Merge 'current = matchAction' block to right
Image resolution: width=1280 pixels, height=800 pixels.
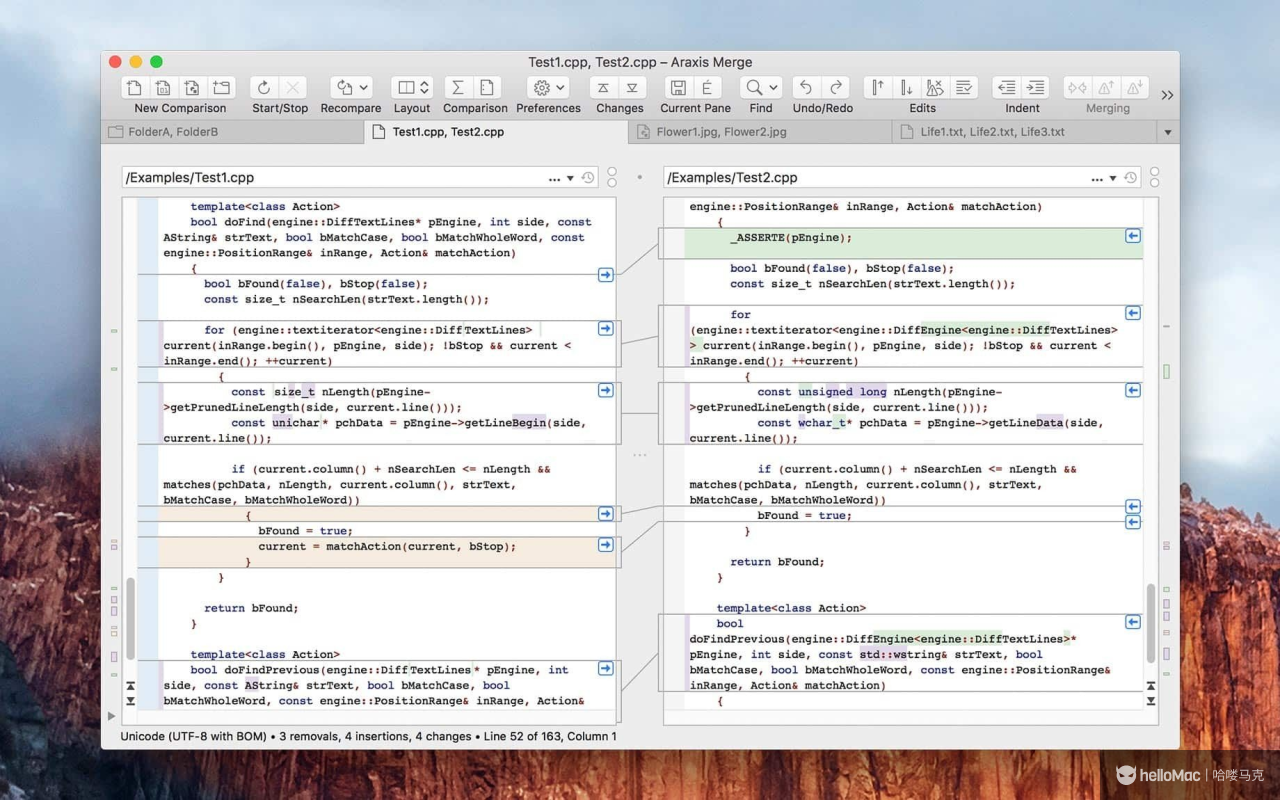click(606, 545)
